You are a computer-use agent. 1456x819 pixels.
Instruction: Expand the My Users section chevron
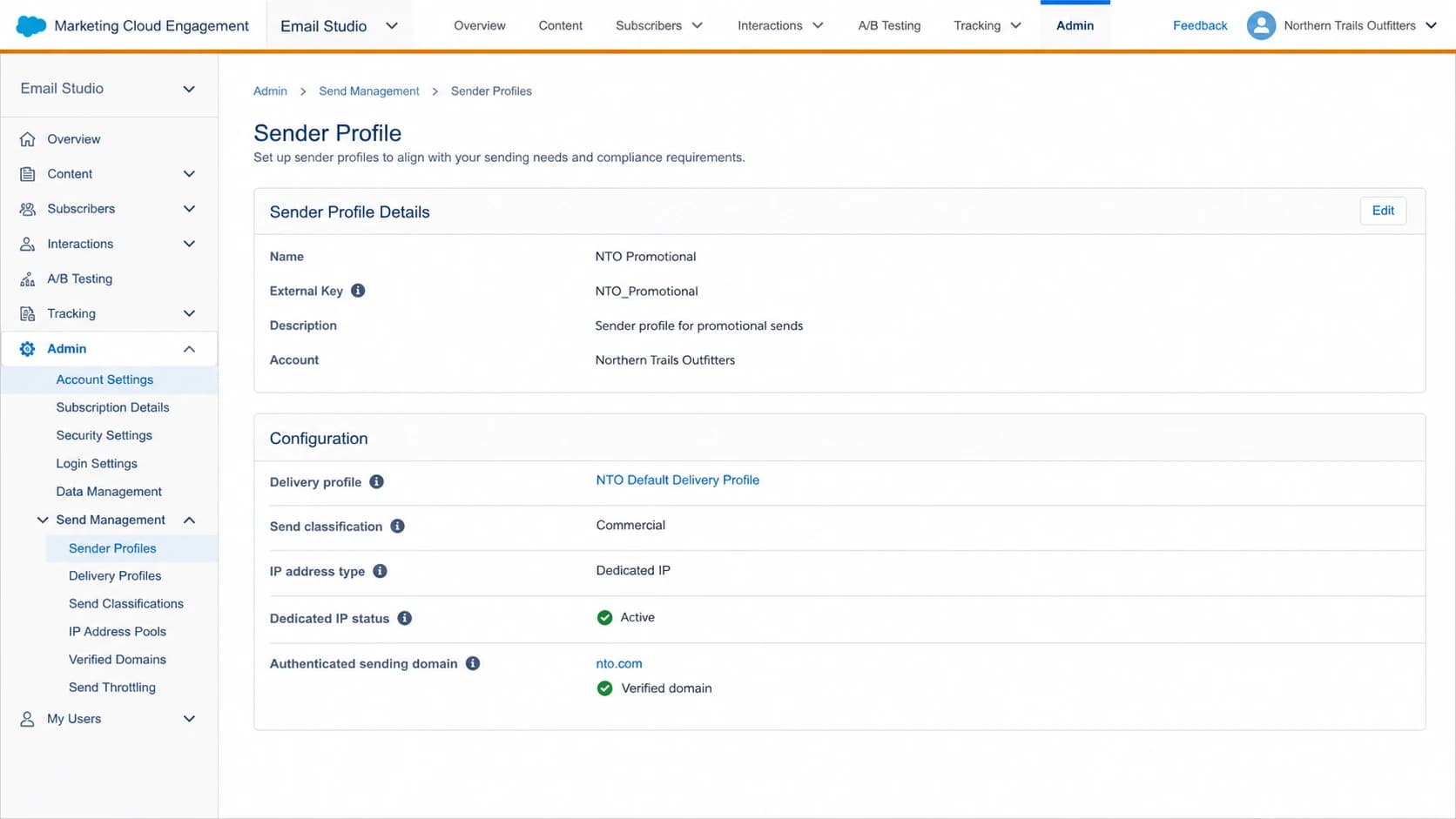pos(189,719)
